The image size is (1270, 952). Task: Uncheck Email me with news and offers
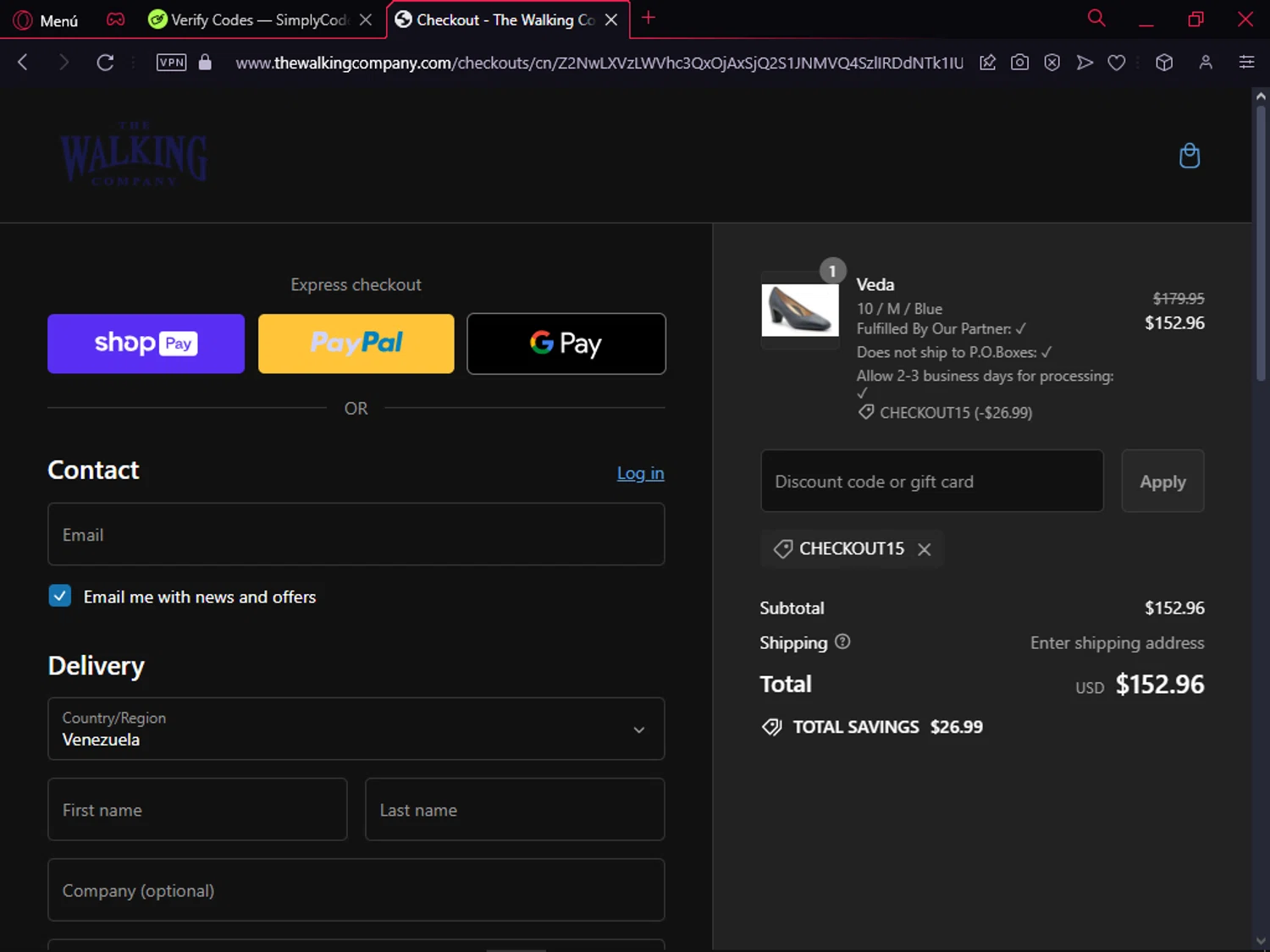(60, 596)
